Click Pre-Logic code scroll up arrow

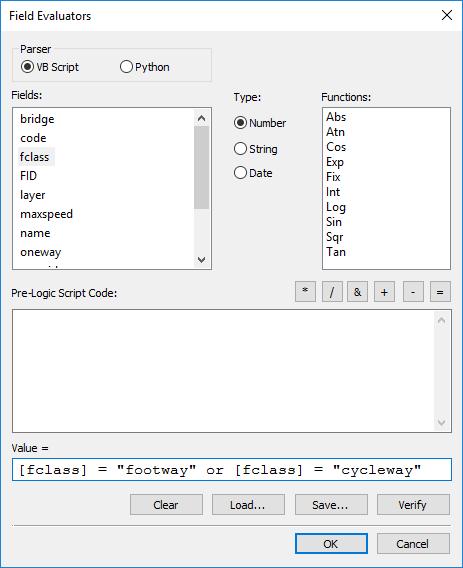pos(442,320)
